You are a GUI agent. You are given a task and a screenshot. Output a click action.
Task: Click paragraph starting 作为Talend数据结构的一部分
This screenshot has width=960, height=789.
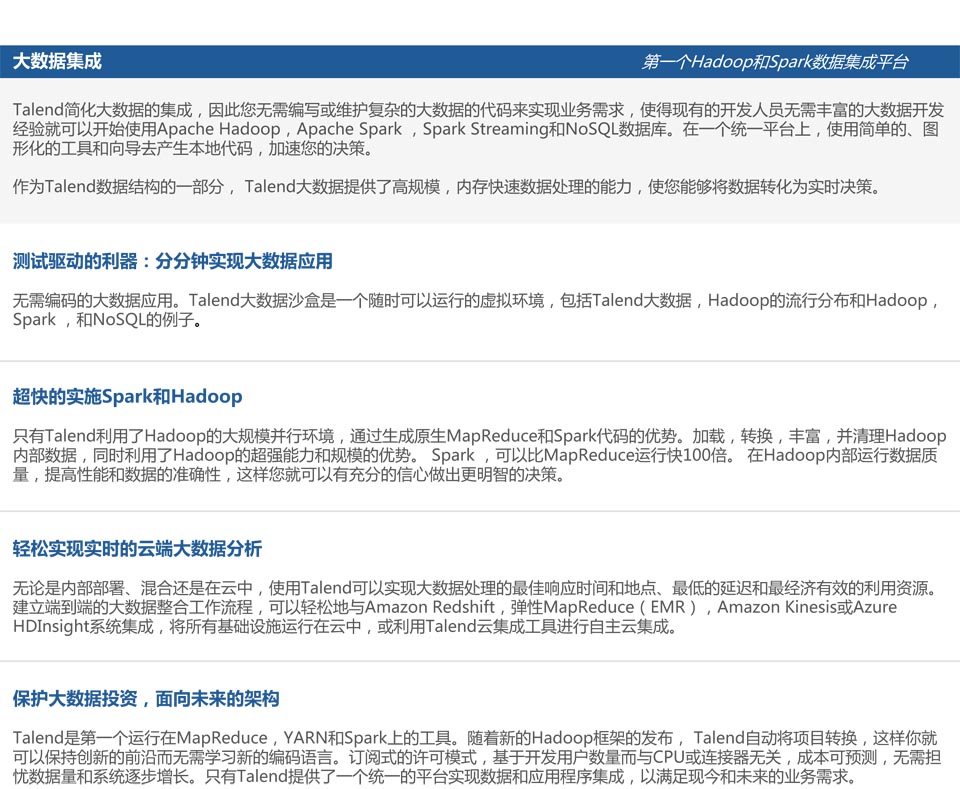point(447,187)
